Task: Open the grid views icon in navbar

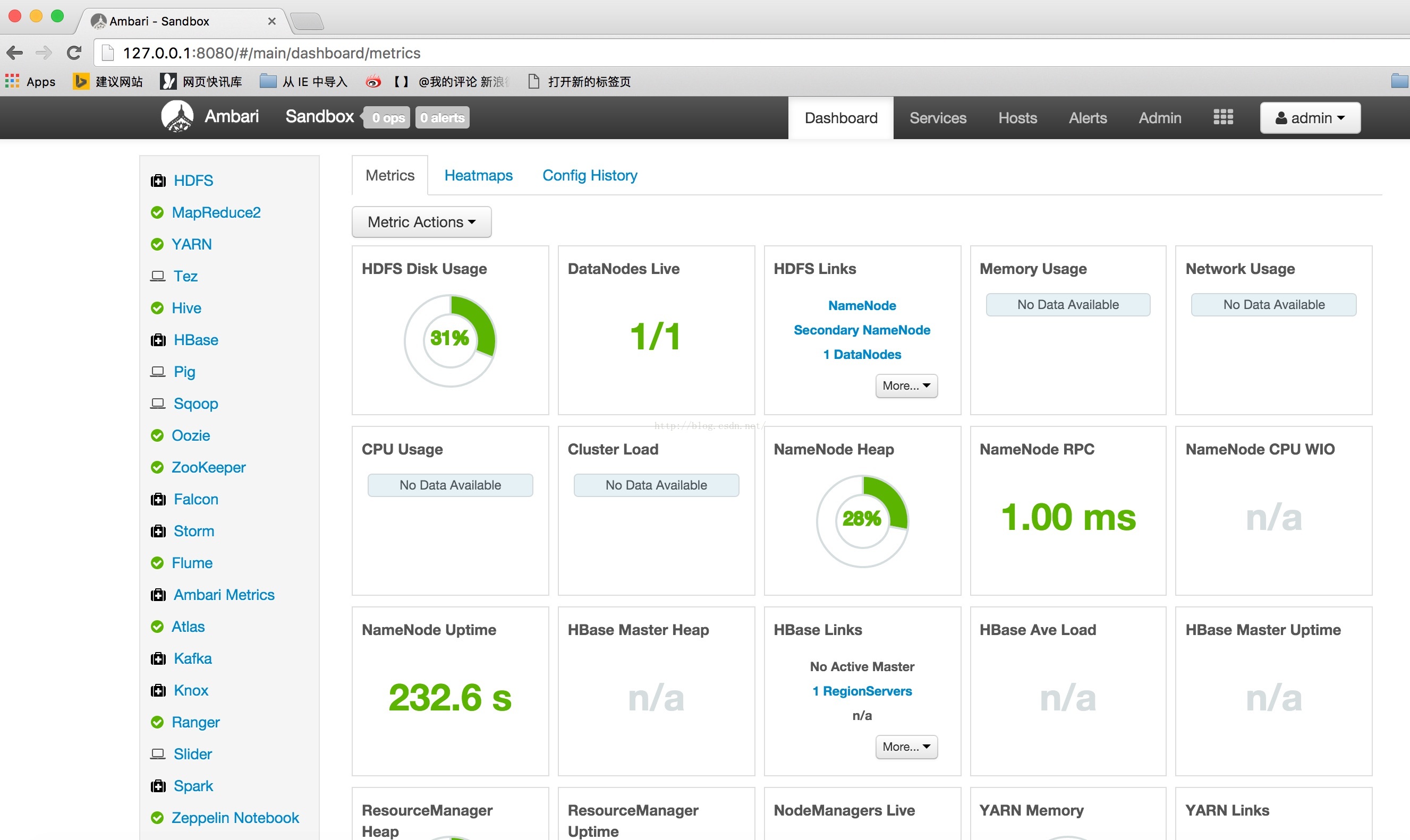Action: (1222, 117)
